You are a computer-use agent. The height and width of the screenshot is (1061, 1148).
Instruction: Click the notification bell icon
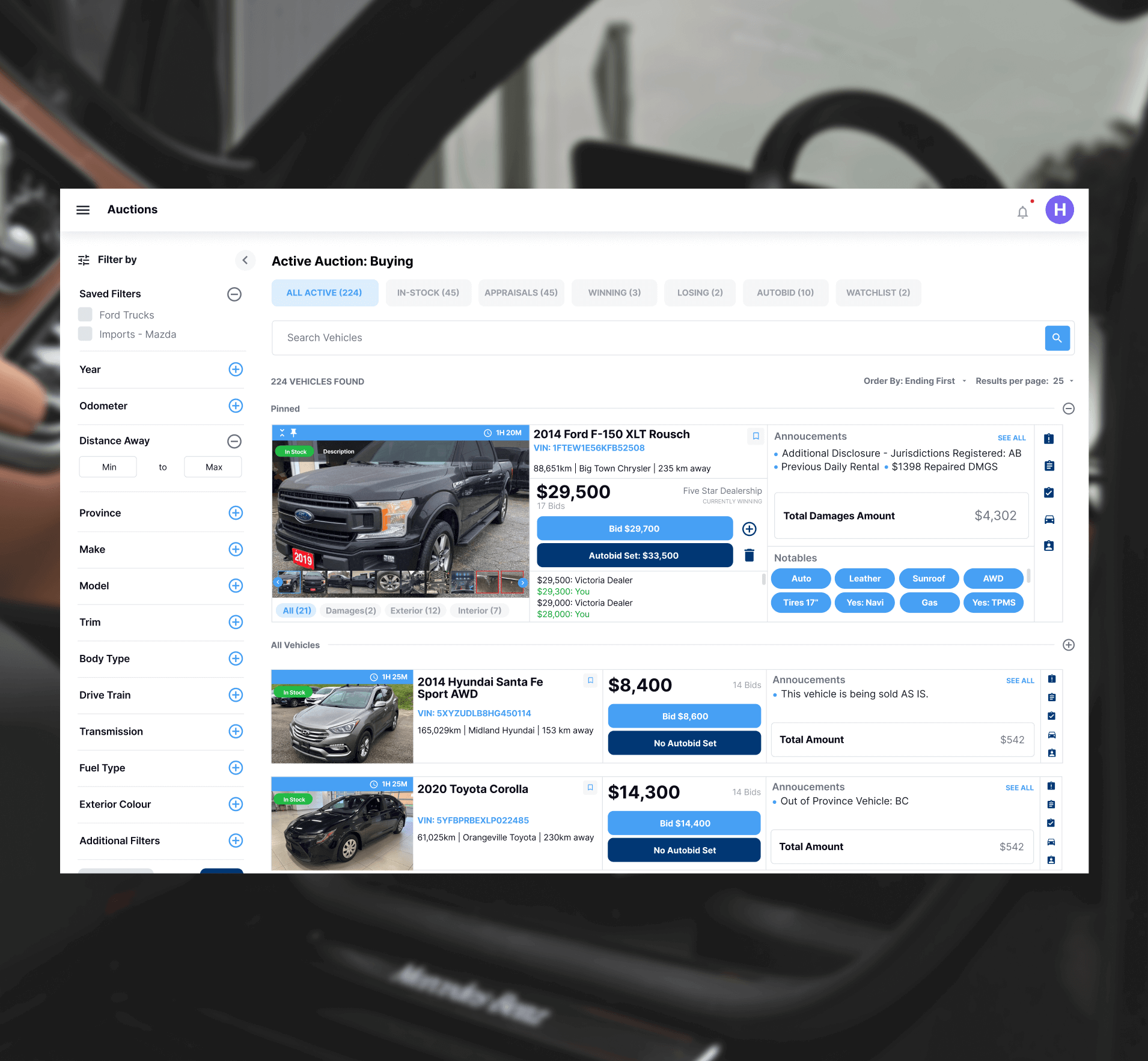pos(1022,211)
